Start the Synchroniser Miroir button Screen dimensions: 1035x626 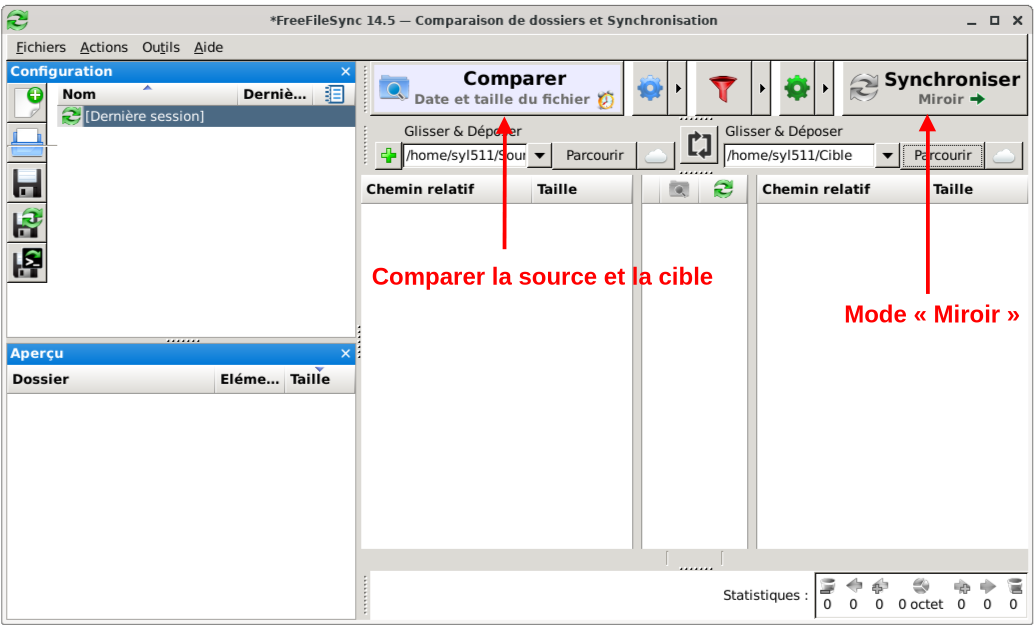[935, 88]
